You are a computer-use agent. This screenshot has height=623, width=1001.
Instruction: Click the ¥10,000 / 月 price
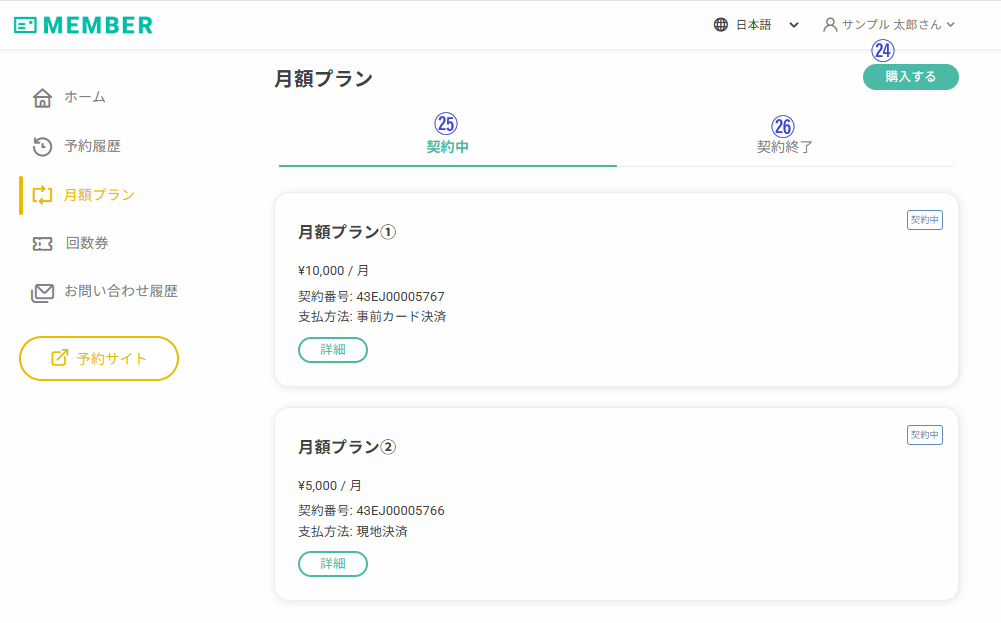[333, 271]
